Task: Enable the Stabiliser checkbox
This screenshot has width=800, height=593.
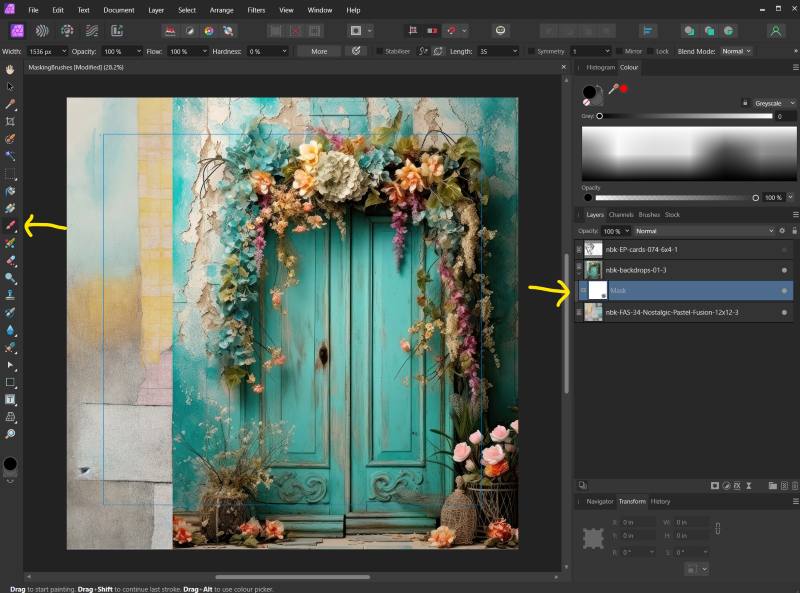Action: tap(380, 51)
